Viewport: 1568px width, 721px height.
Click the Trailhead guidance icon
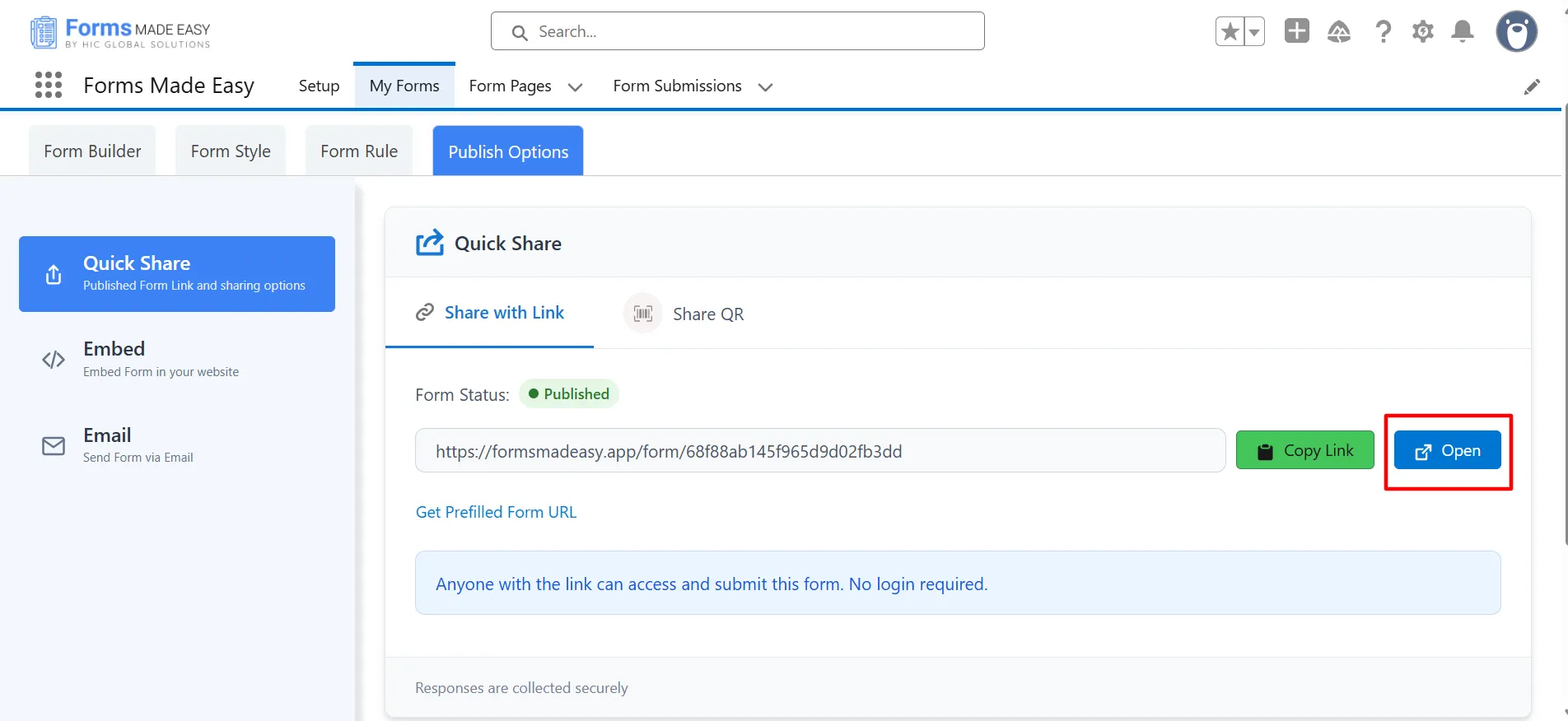[1338, 32]
